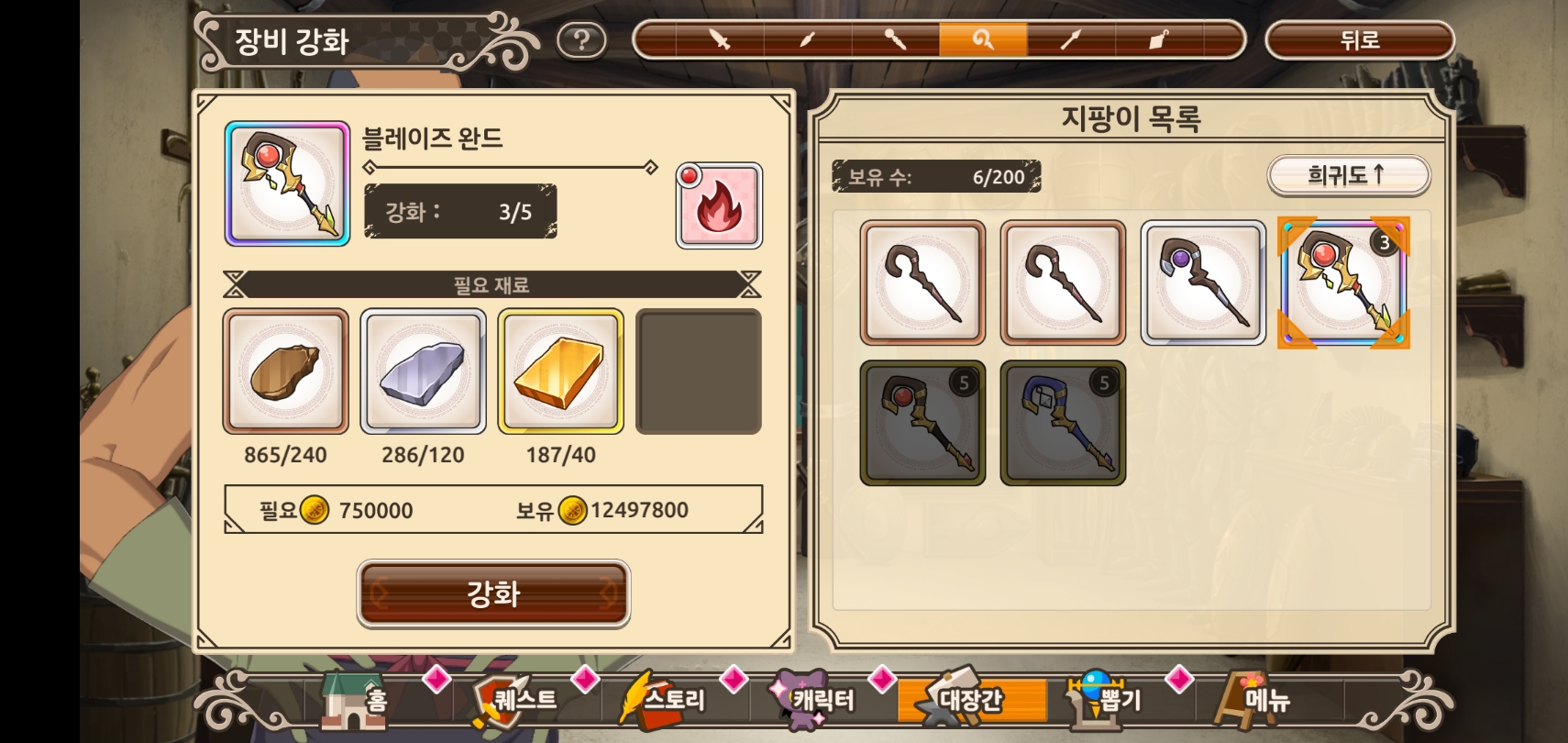The image size is (1568, 743).
Task: Tap the gold ingot material
Action: point(560,371)
